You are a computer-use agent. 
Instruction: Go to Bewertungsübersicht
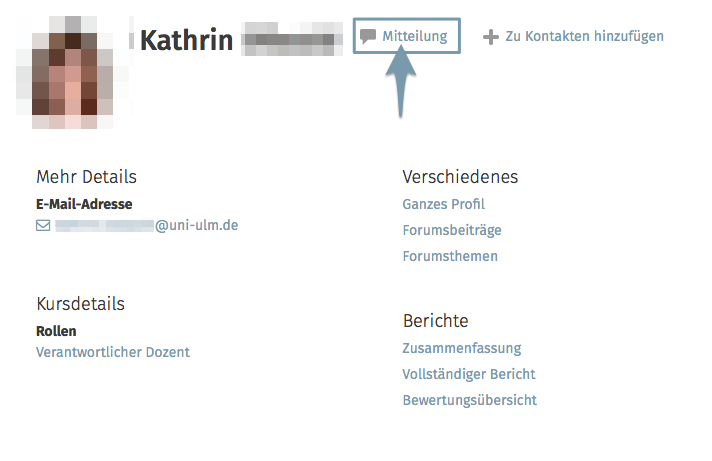click(x=469, y=400)
